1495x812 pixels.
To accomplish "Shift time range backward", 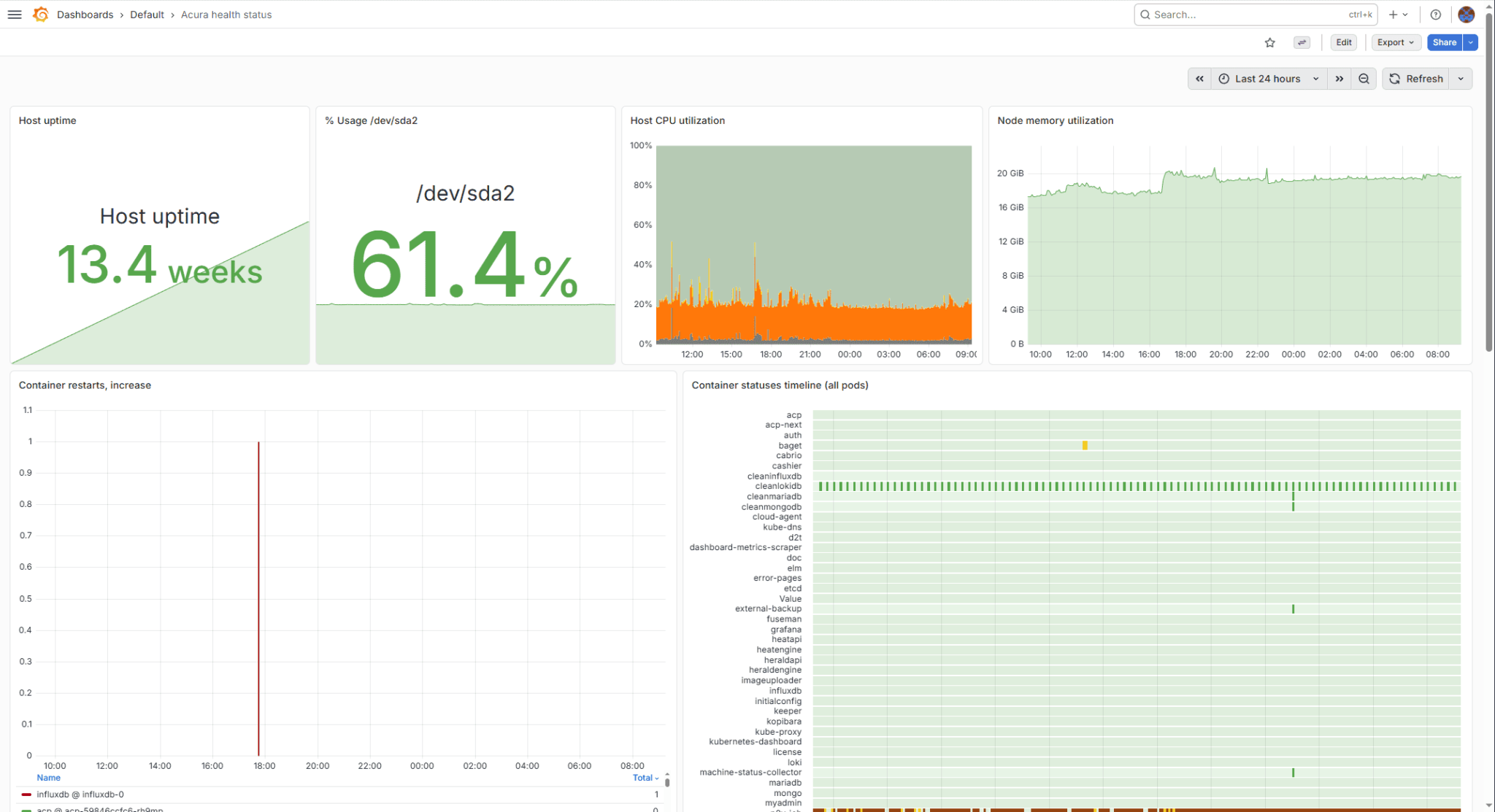I will tap(1199, 79).
